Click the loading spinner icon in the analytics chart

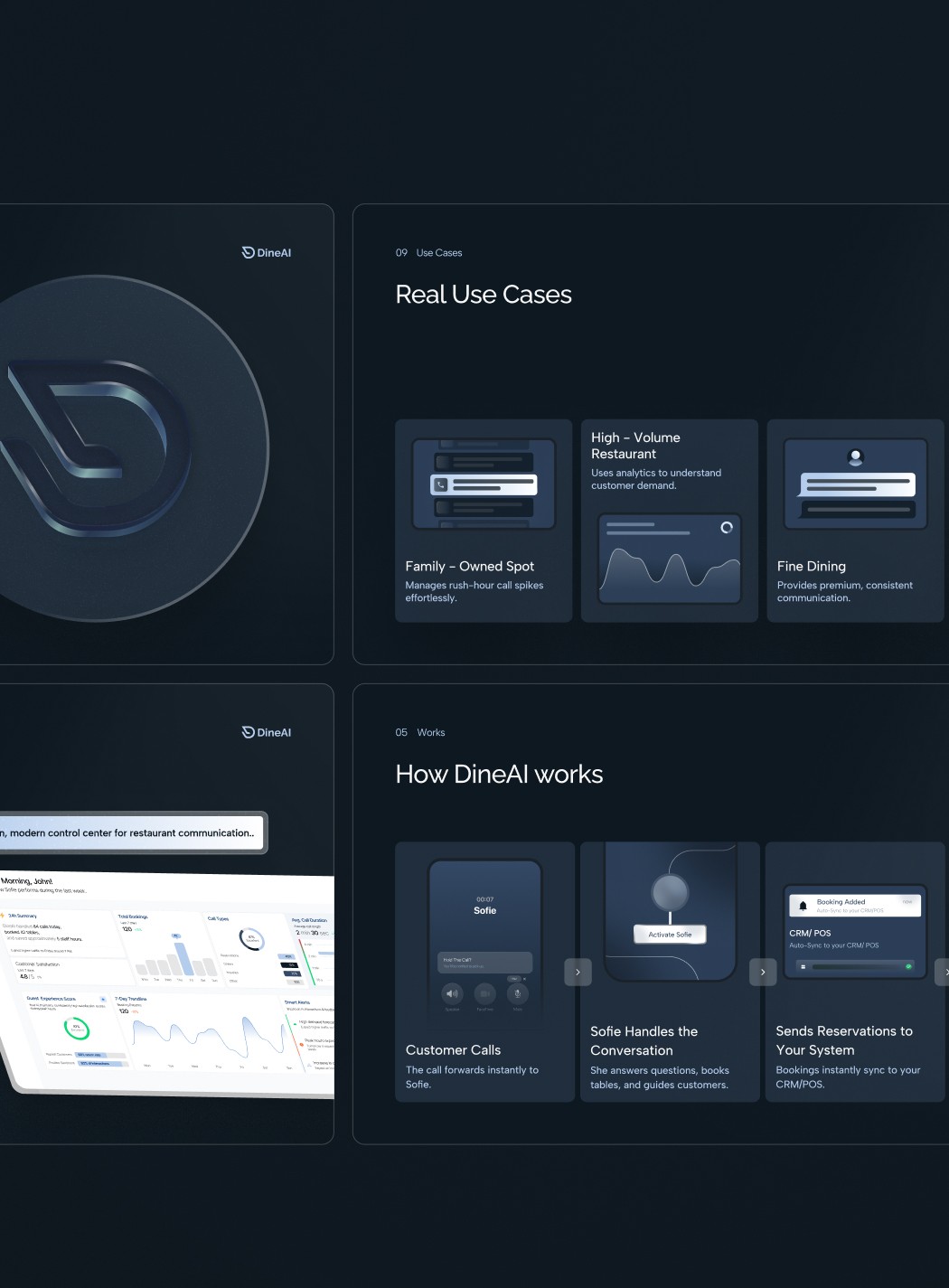(x=727, y=527)
